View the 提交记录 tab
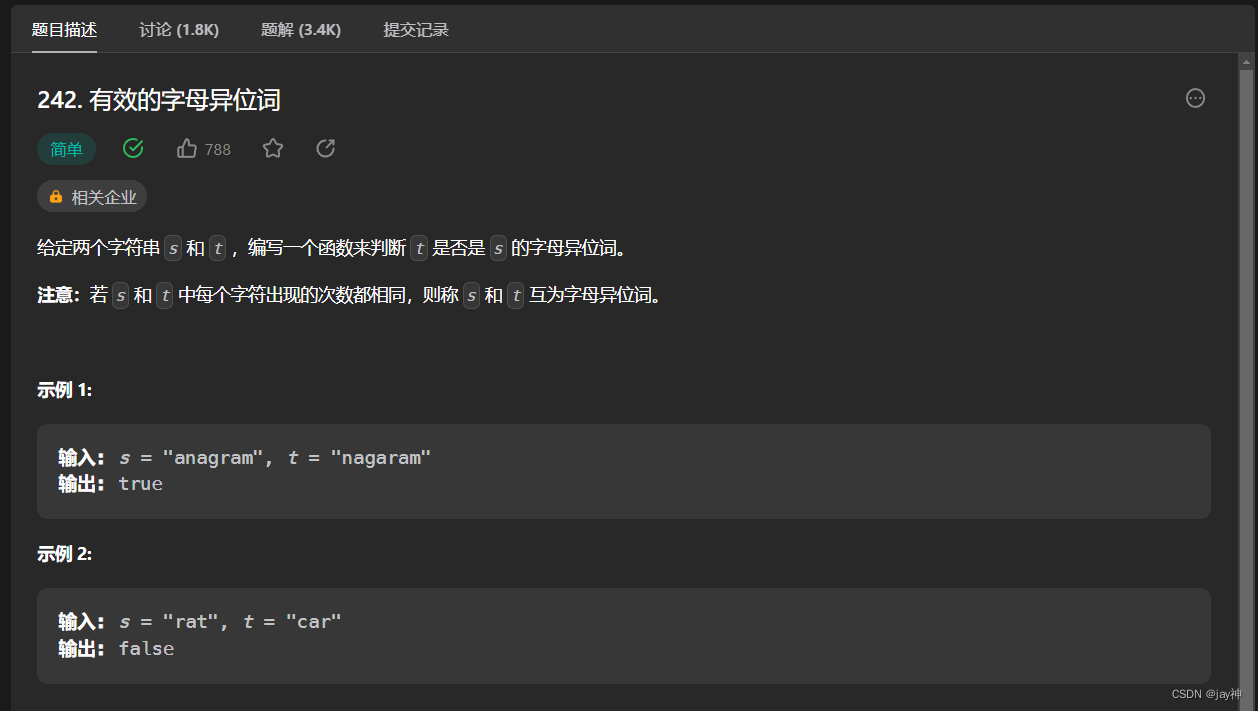 (416, 30)
